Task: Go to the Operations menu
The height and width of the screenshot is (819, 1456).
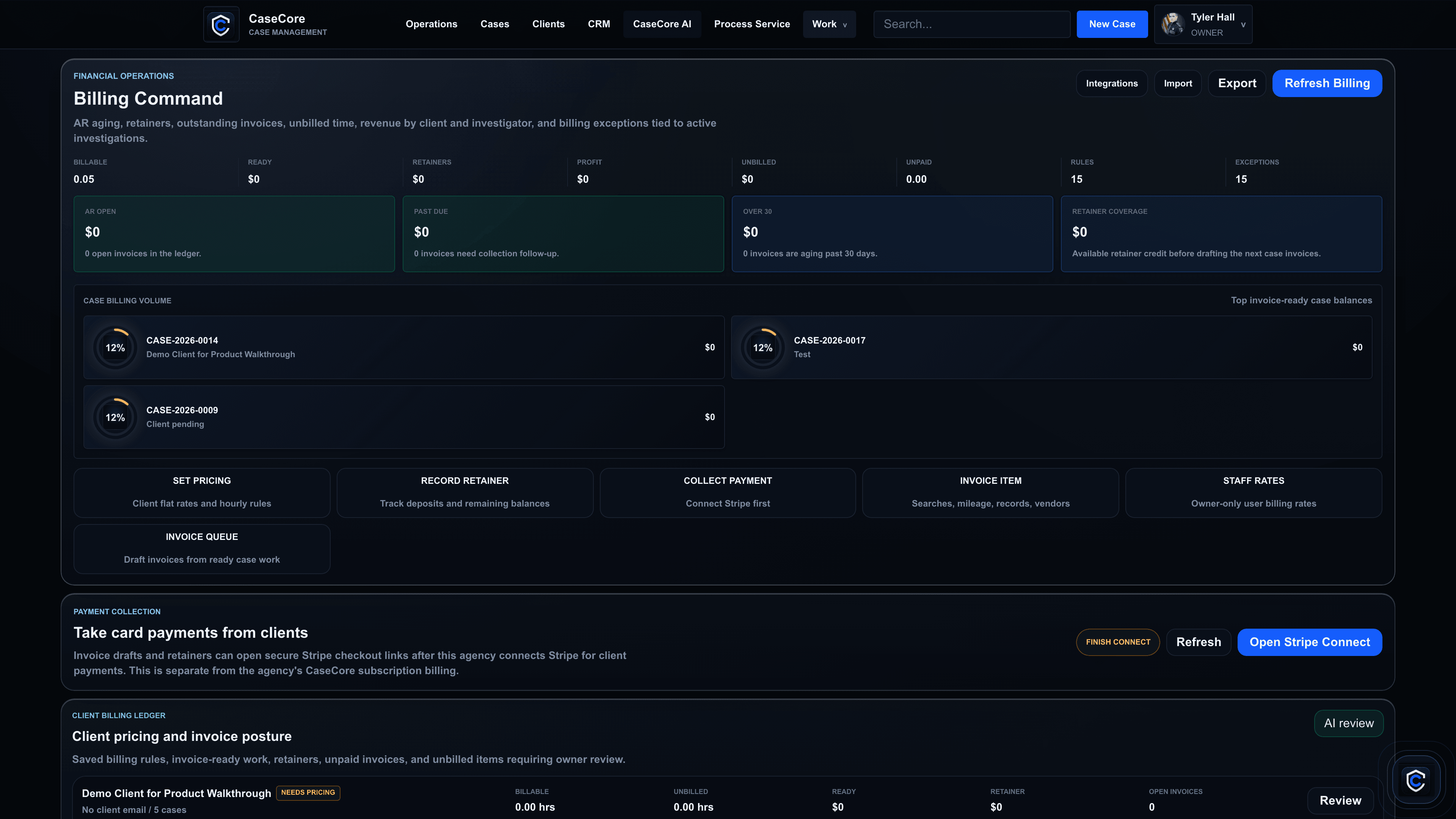Action: tap(431, 24)
